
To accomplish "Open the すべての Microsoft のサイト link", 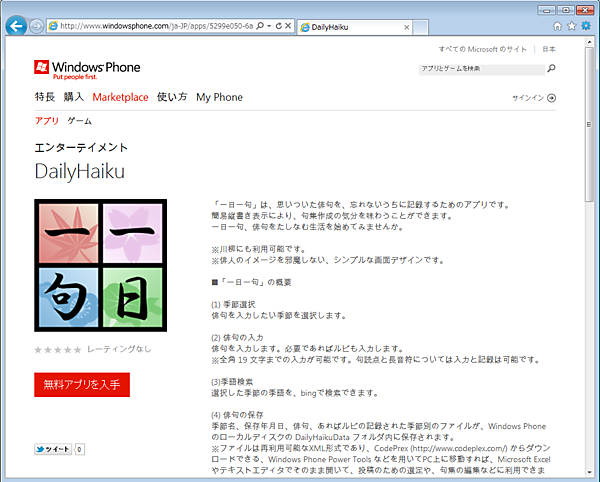I will pyautogui.click(x=482, y=49).
